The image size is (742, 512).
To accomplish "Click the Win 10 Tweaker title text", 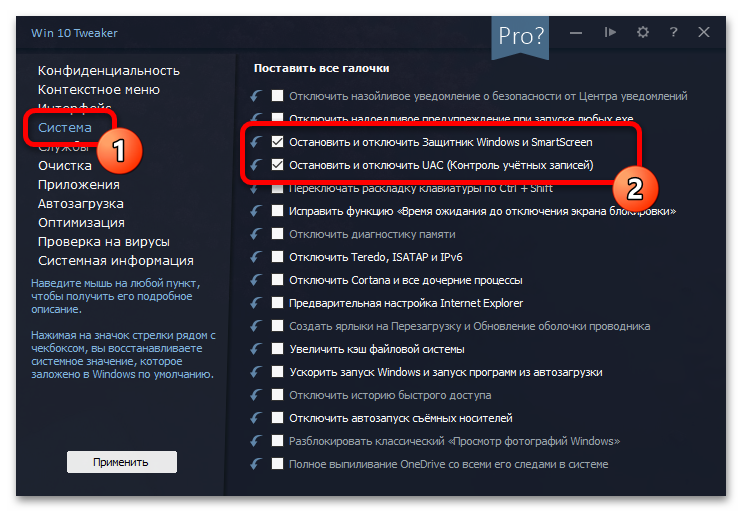I will [x=74, y=33].
